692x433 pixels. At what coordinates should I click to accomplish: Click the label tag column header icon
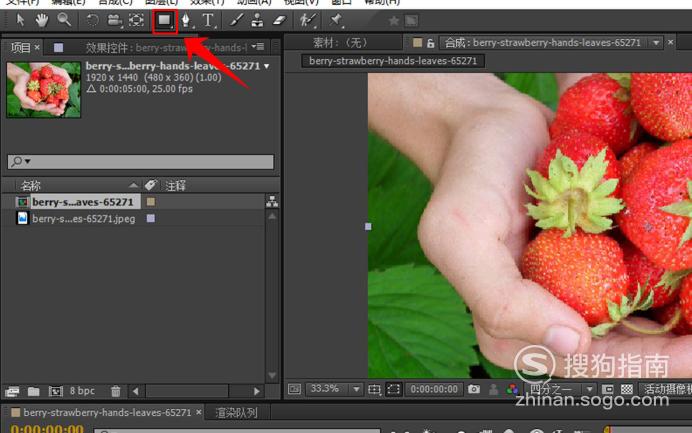151,185
